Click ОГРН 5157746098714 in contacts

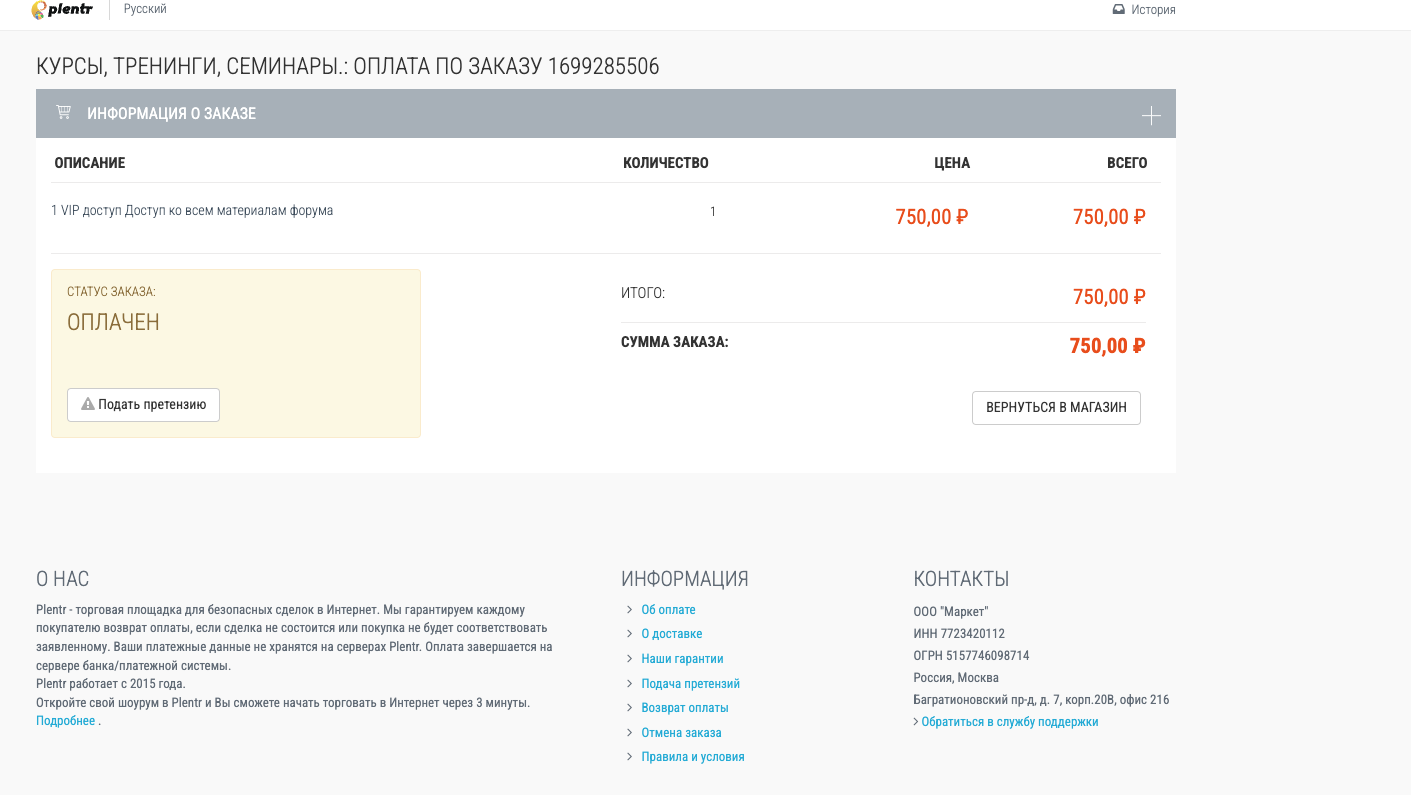click(971, 656)
